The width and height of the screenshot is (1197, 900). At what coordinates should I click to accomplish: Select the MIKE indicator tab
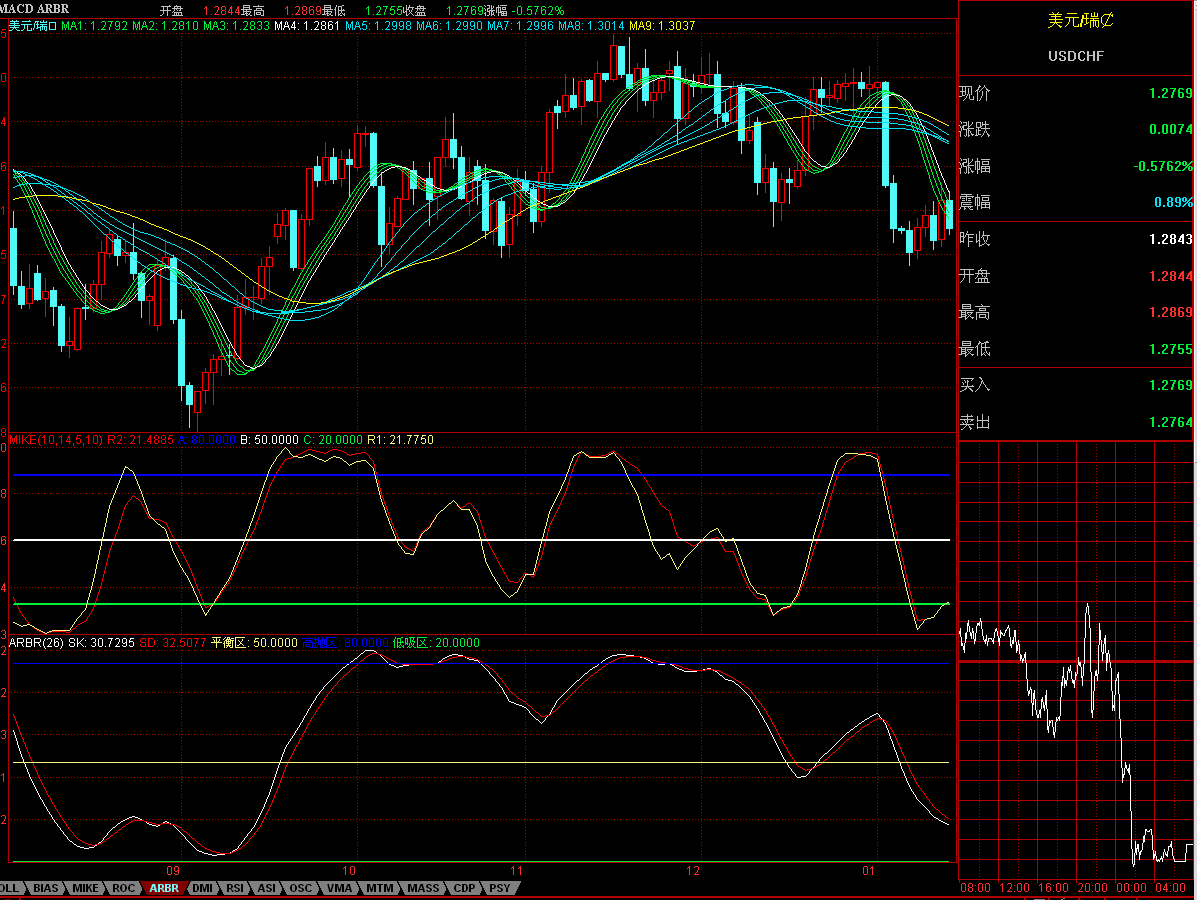click(83, 888)
